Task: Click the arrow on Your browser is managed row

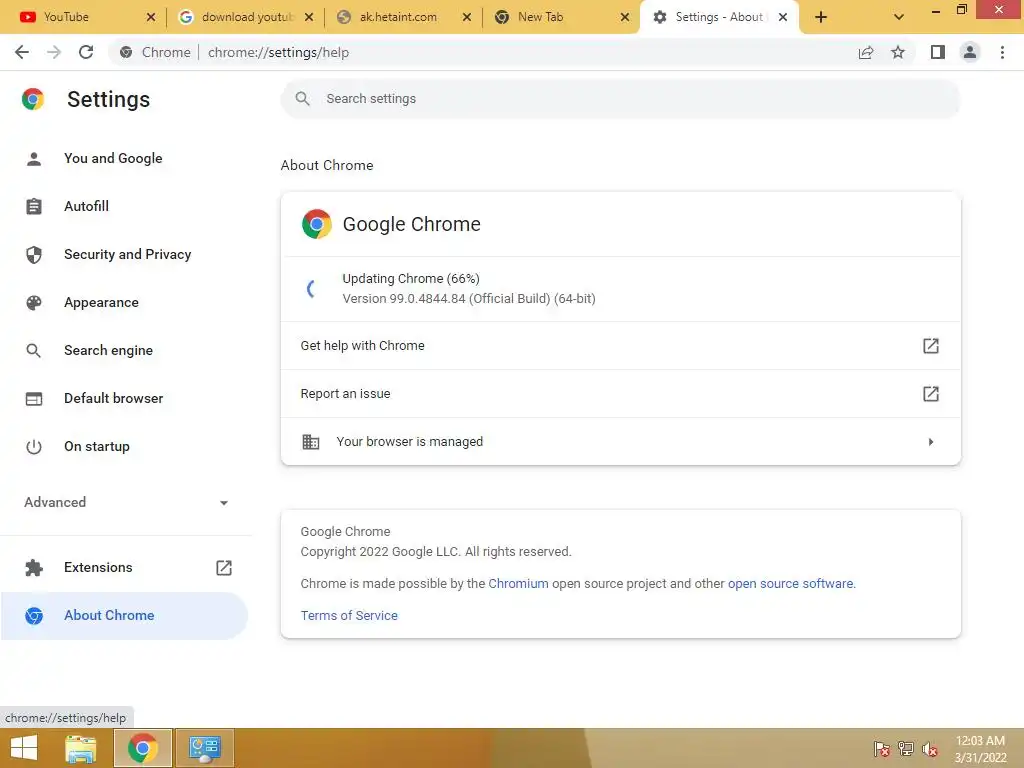Action: 931,442
